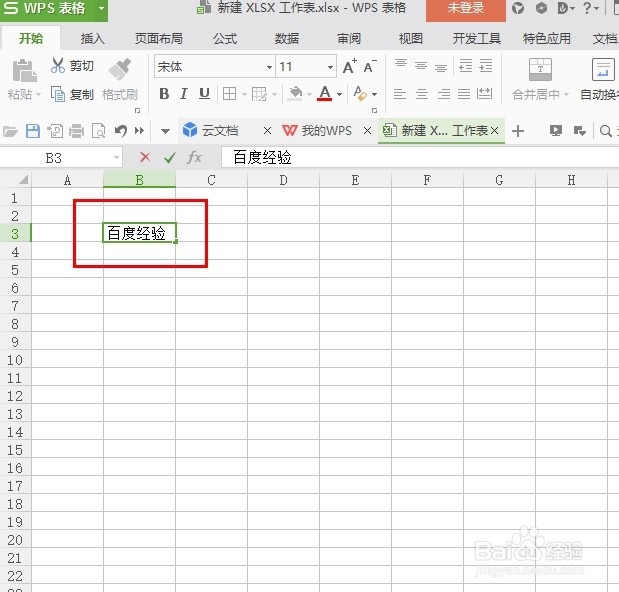This screenshot has width=619, height=592.
Task: Open the folder icon in quick toolbar
Action: (x=10, y=131)
